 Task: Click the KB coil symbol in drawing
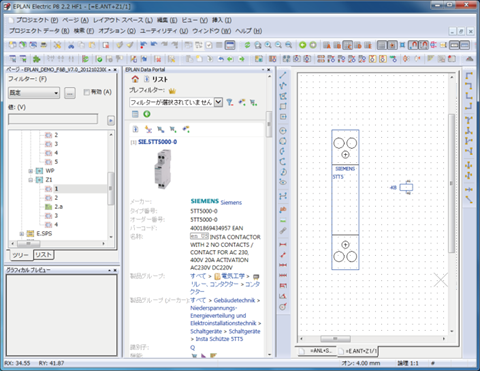[x=406, y=187]
